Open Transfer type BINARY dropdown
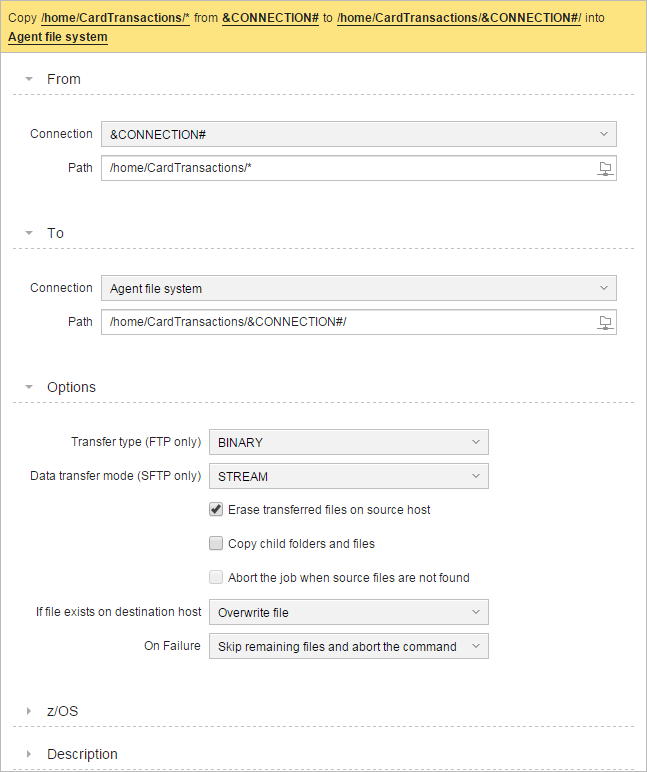 [348, 442]
